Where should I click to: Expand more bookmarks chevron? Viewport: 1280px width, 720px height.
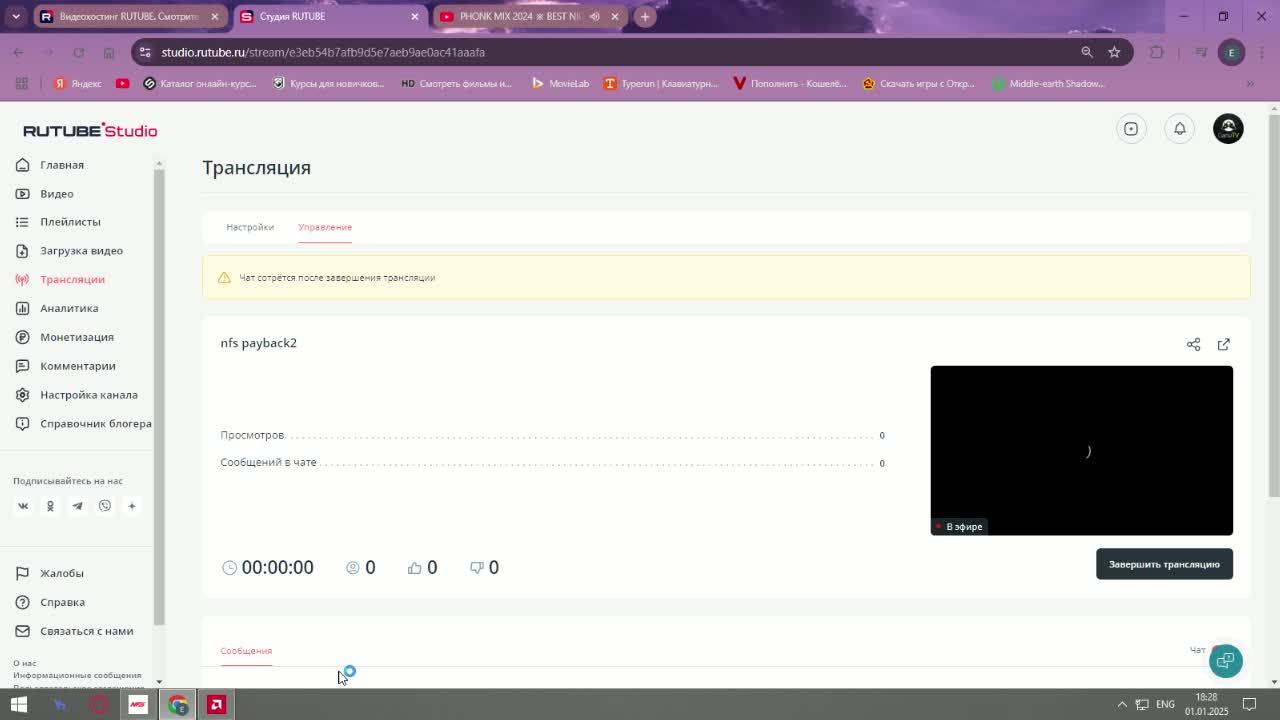point(1249,84)
